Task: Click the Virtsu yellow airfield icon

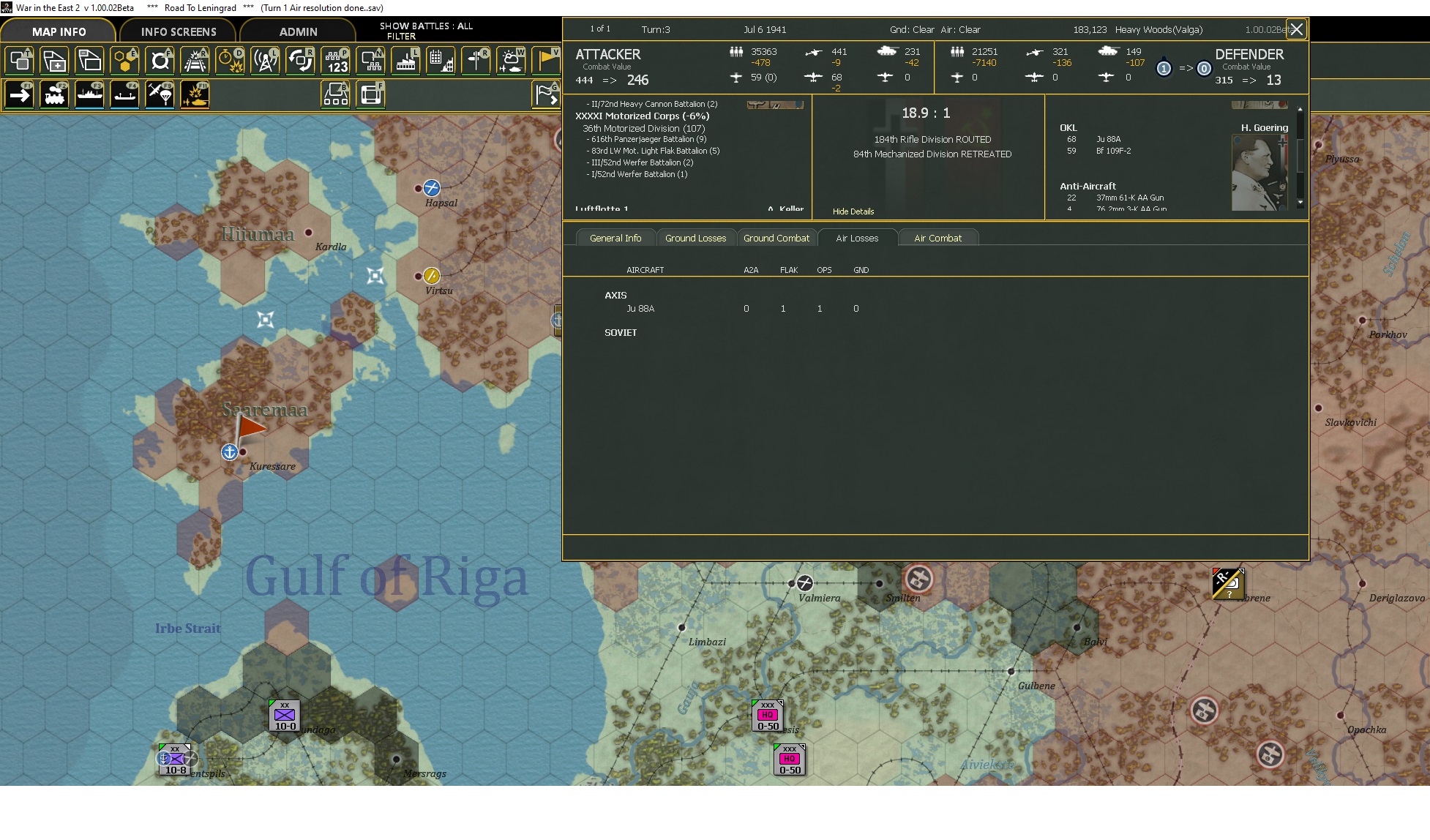Action: click(432, 276)
